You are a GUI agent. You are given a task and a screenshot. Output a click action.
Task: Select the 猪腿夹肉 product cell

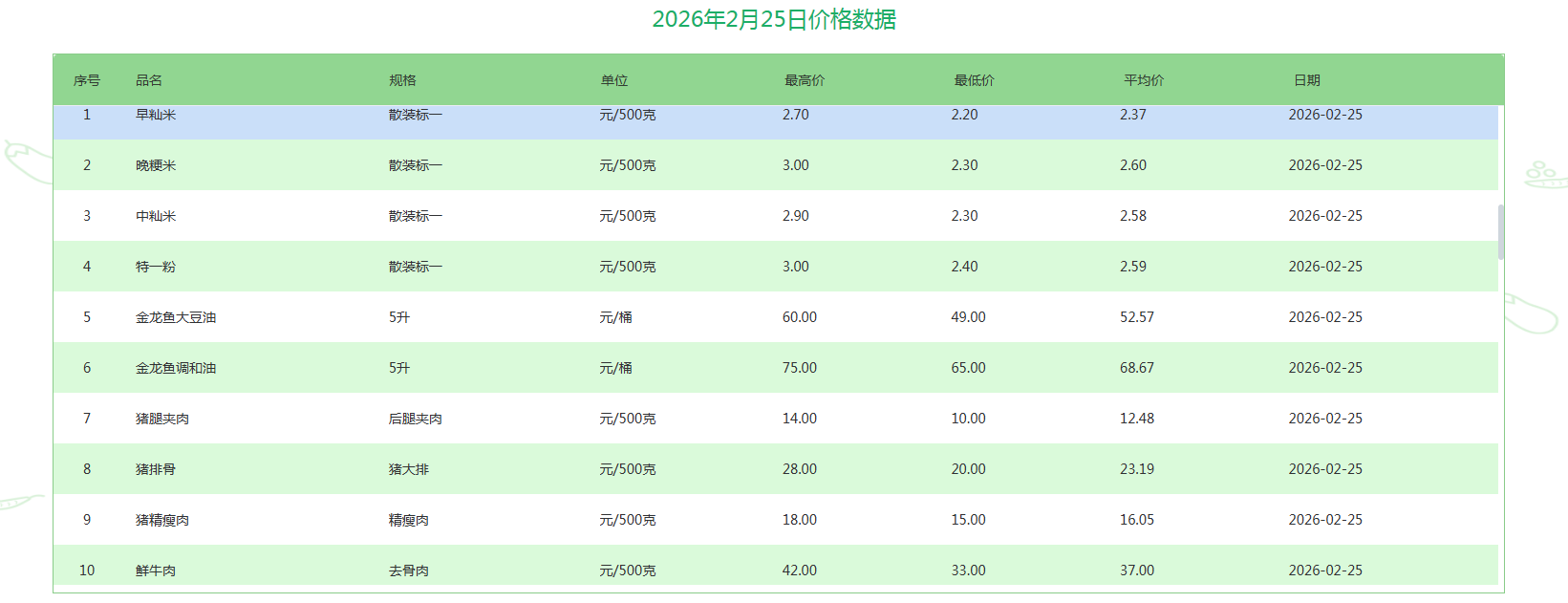point(162,419)
